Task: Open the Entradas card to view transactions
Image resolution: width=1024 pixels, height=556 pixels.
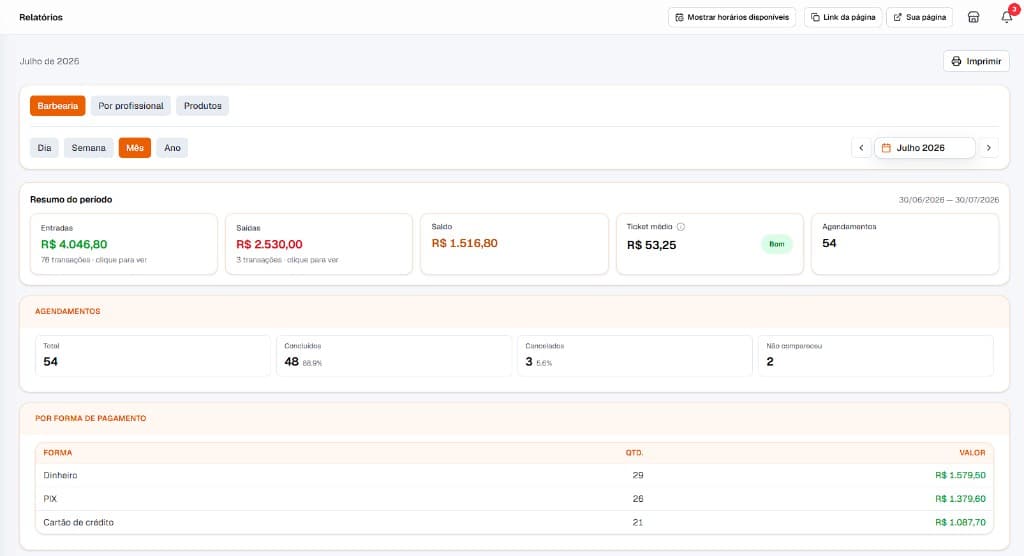Action: 123,244
